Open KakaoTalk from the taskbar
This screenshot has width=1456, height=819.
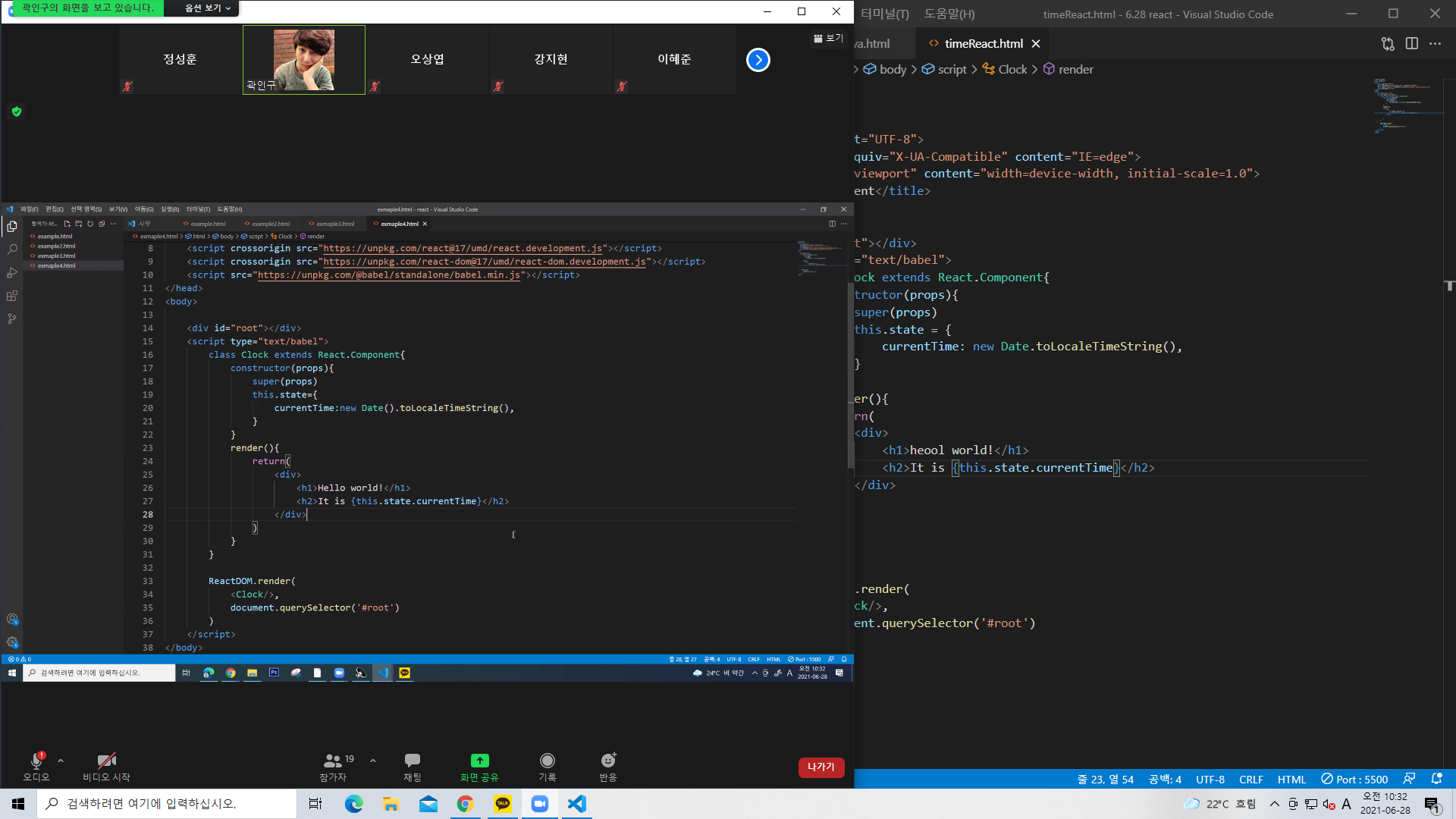(x=502, y=804)
